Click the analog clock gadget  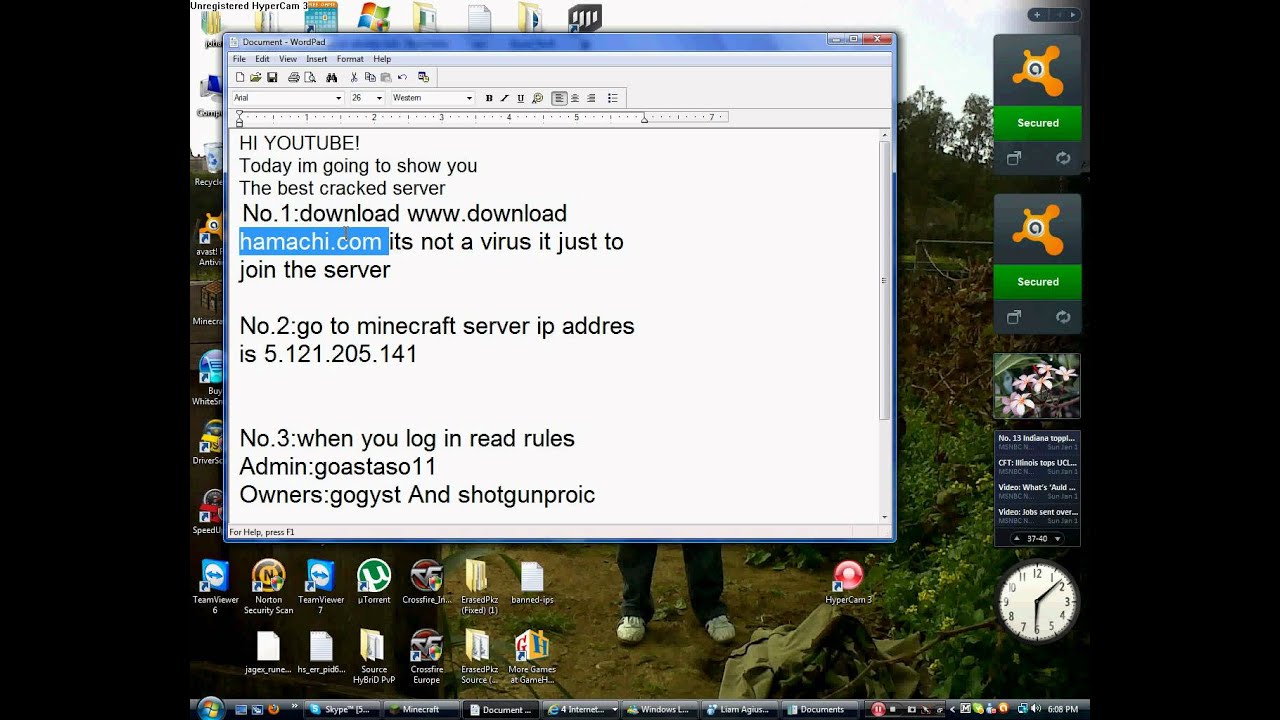(x=1037, y=601)
